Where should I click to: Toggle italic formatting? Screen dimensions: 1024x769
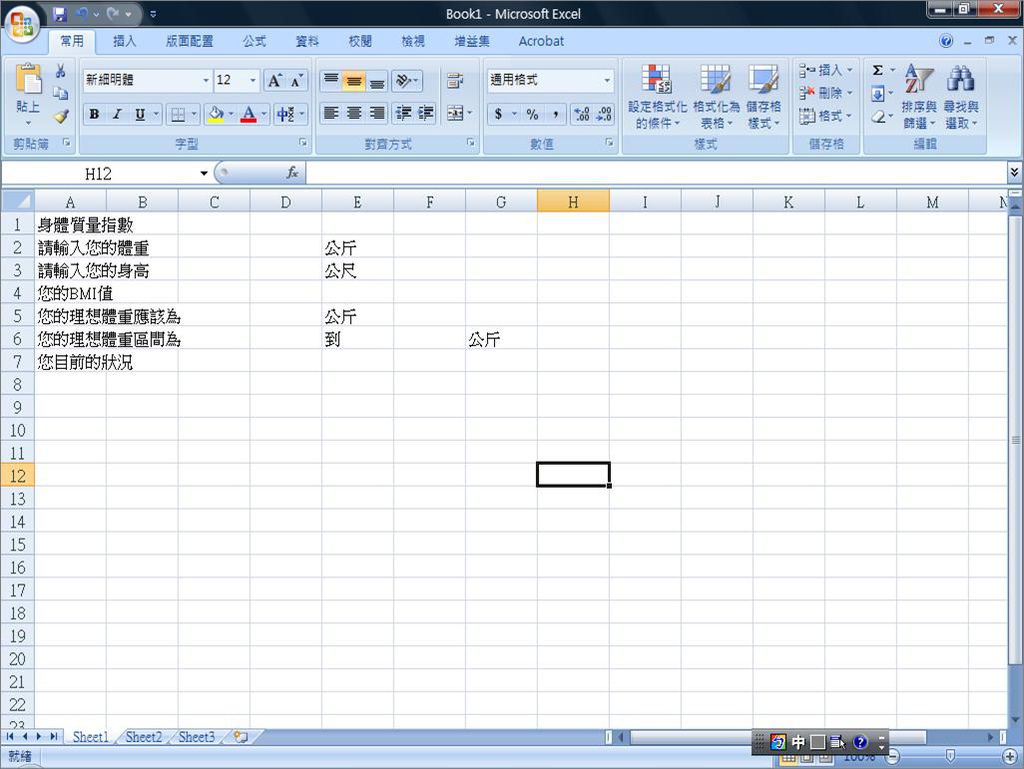coord(117,115)
